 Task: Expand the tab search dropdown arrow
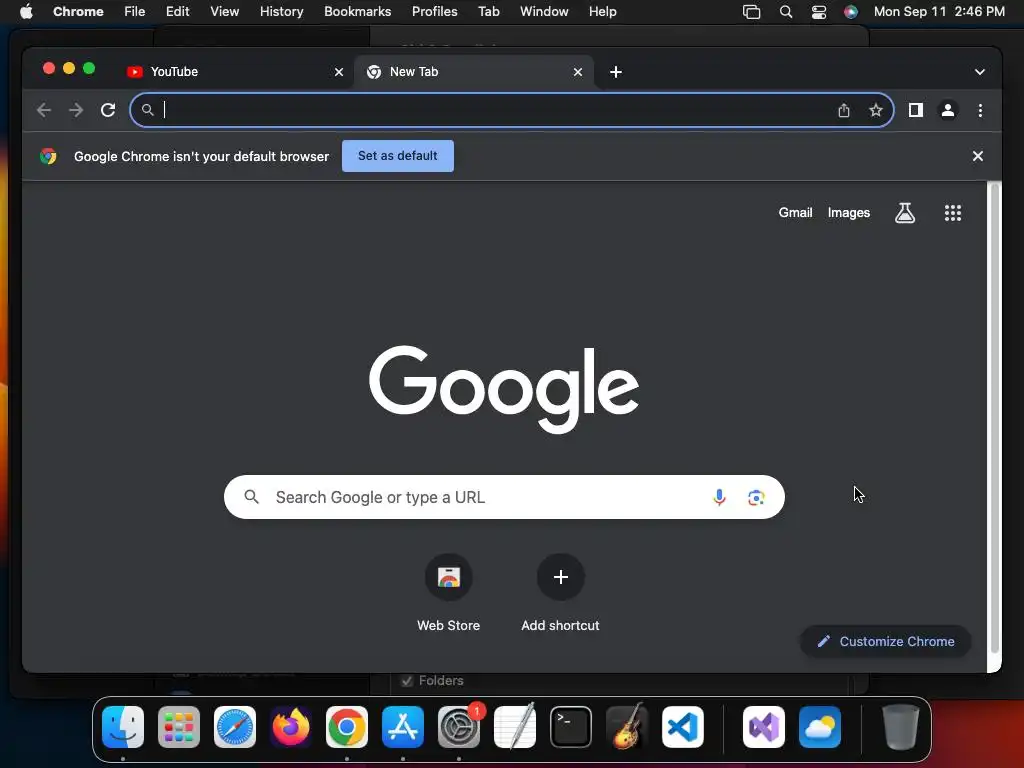pos(980,72)
